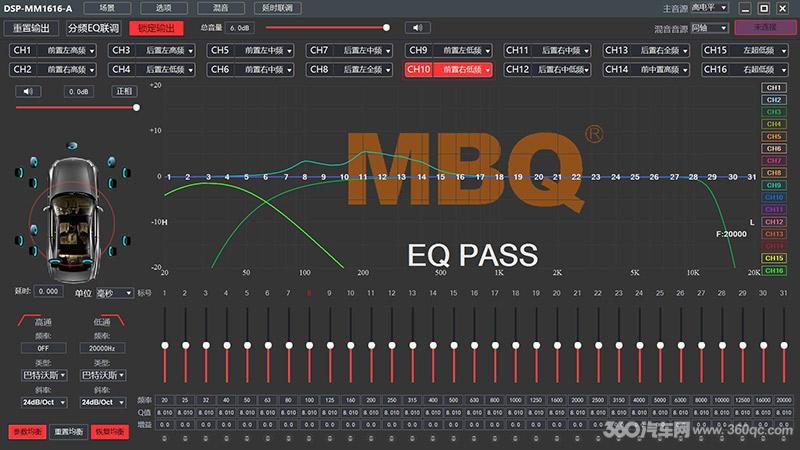The image size is (800, 450).
Task: Toggle the CH5 curve in the graph legend
Action: click(774, 136)
